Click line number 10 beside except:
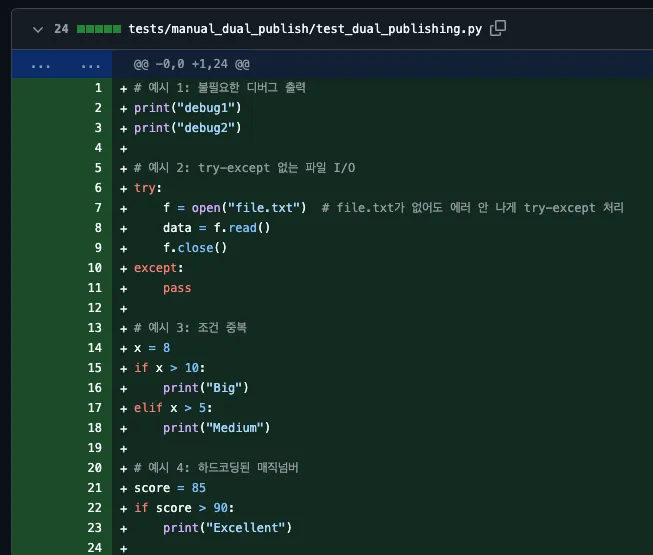Image resolution: width=653 pixels, height=555 pixels. tap(95, 268)
